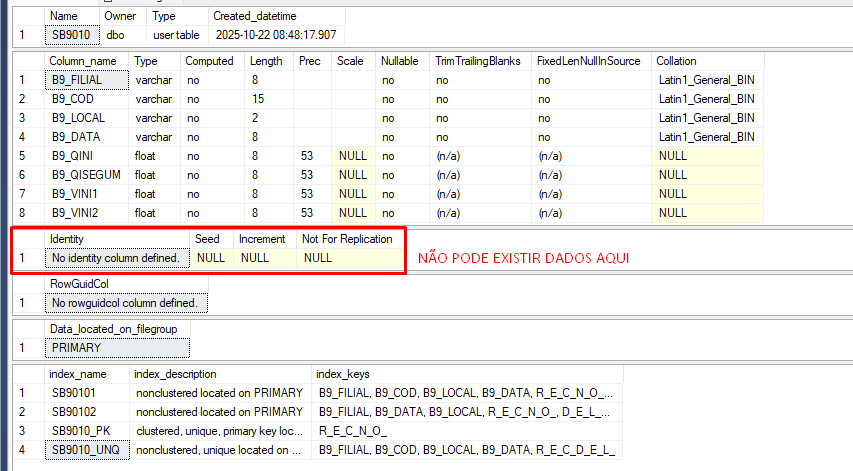
Task: Click the index_keys column header
Action: click(x=467, y=374)
